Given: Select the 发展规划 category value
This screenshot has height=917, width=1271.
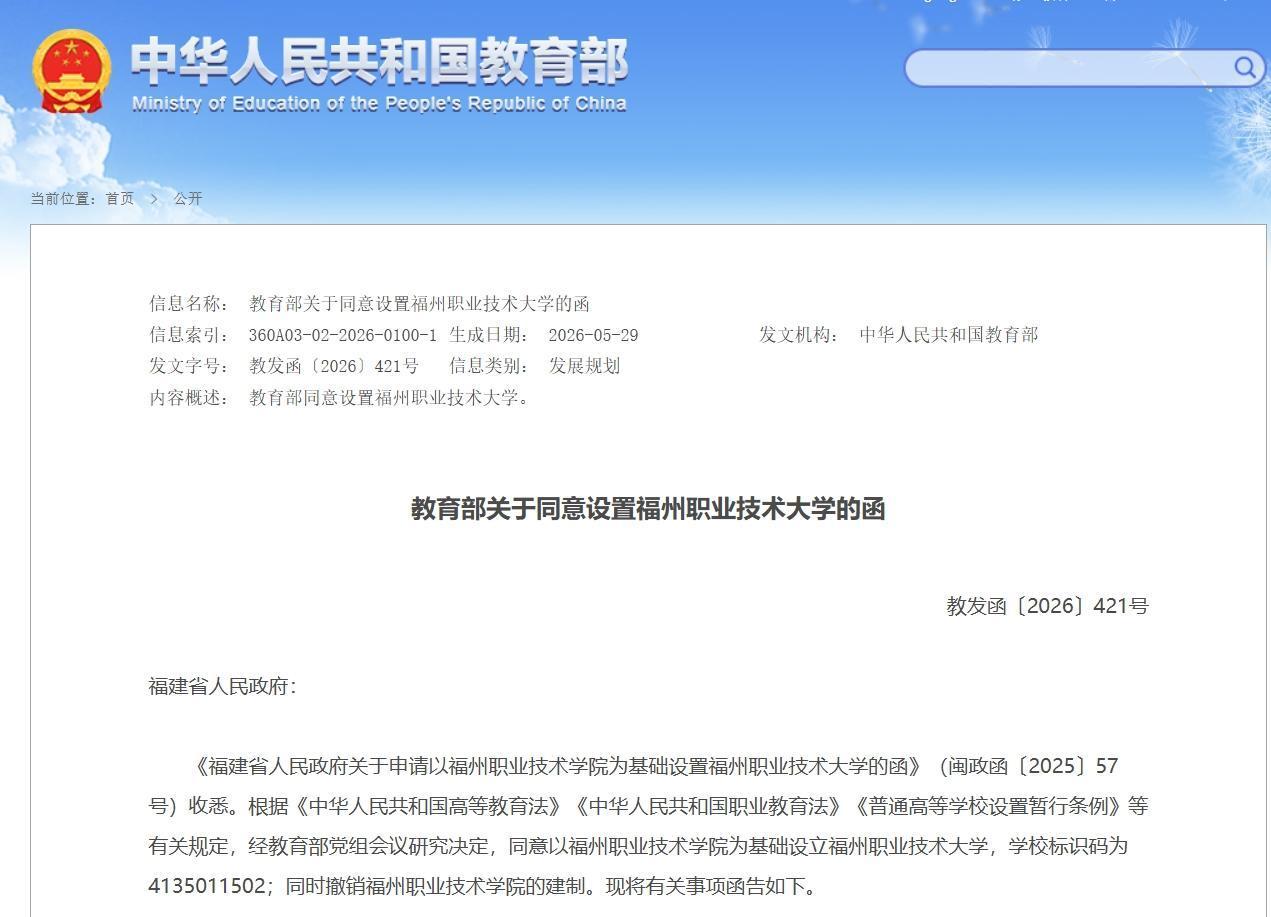Looking at the screenshot, I should 584,366.
